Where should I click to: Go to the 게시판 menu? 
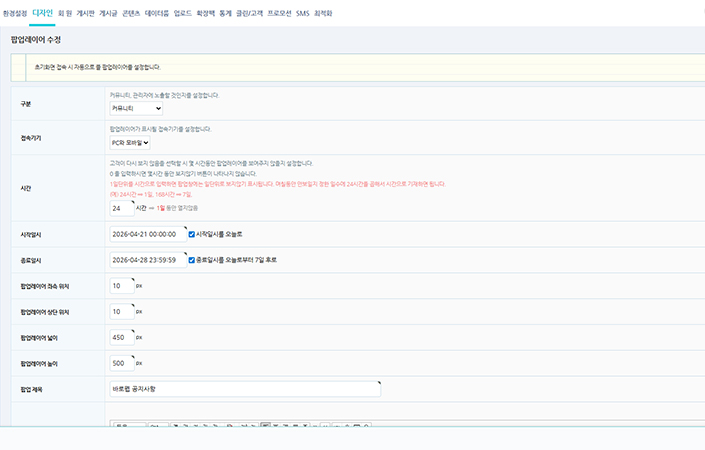click(86, 14)
